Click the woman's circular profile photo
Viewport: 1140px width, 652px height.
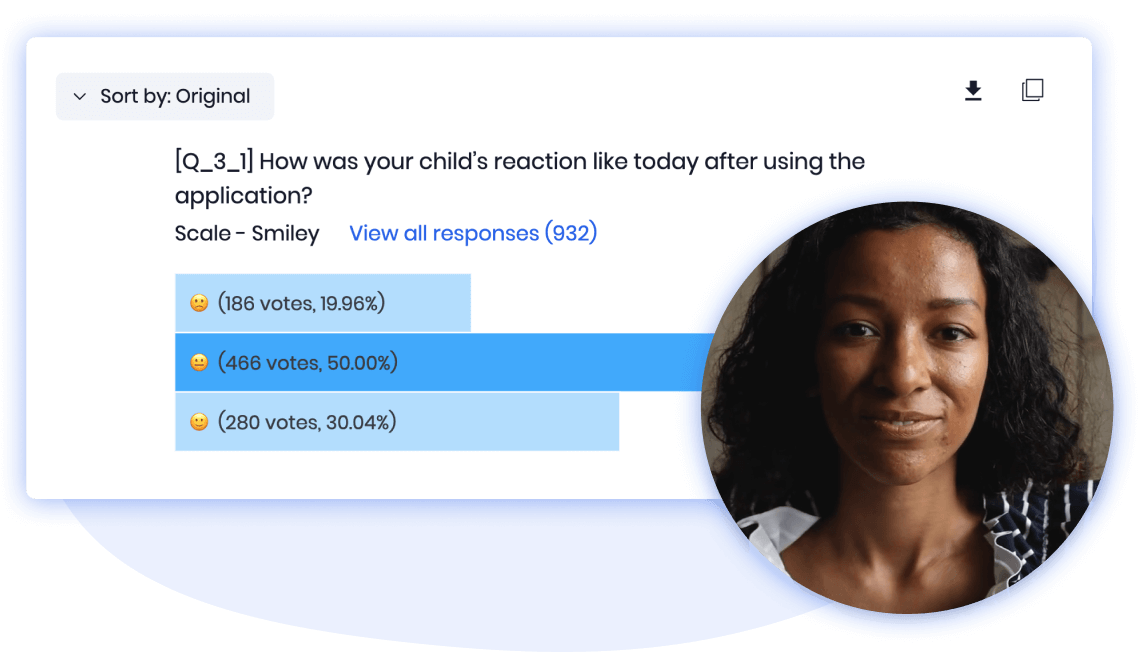pos(907,408)
